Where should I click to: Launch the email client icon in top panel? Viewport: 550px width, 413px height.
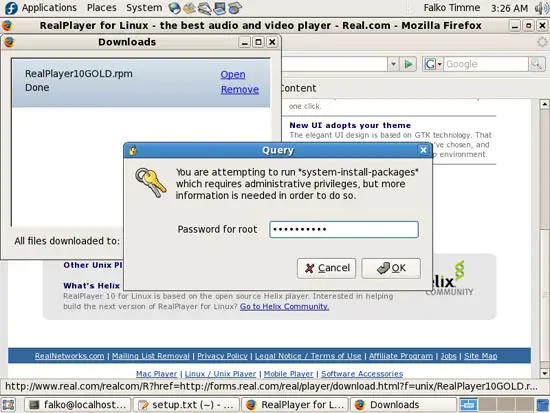(189, 8)
